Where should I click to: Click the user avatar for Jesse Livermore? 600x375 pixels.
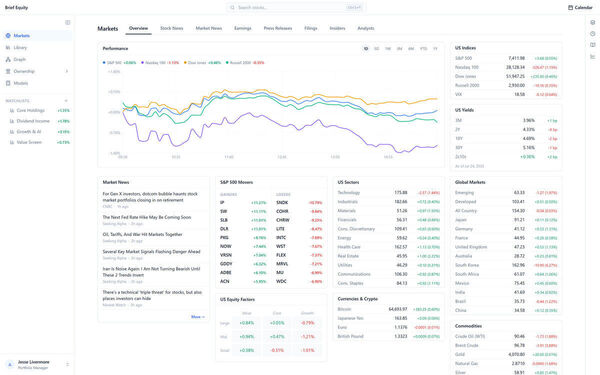pos(10,364)
